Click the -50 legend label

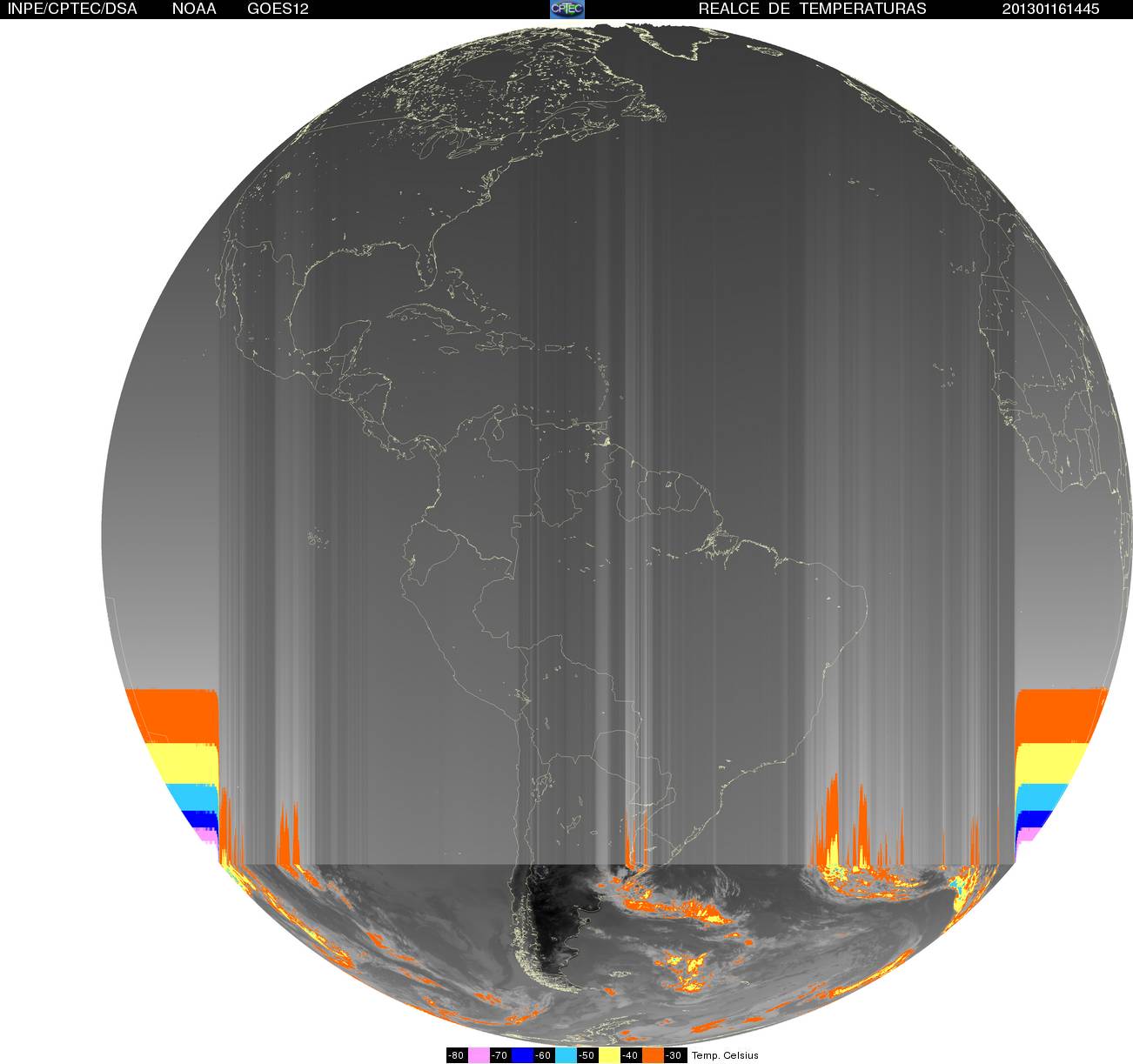point(587,1055)
